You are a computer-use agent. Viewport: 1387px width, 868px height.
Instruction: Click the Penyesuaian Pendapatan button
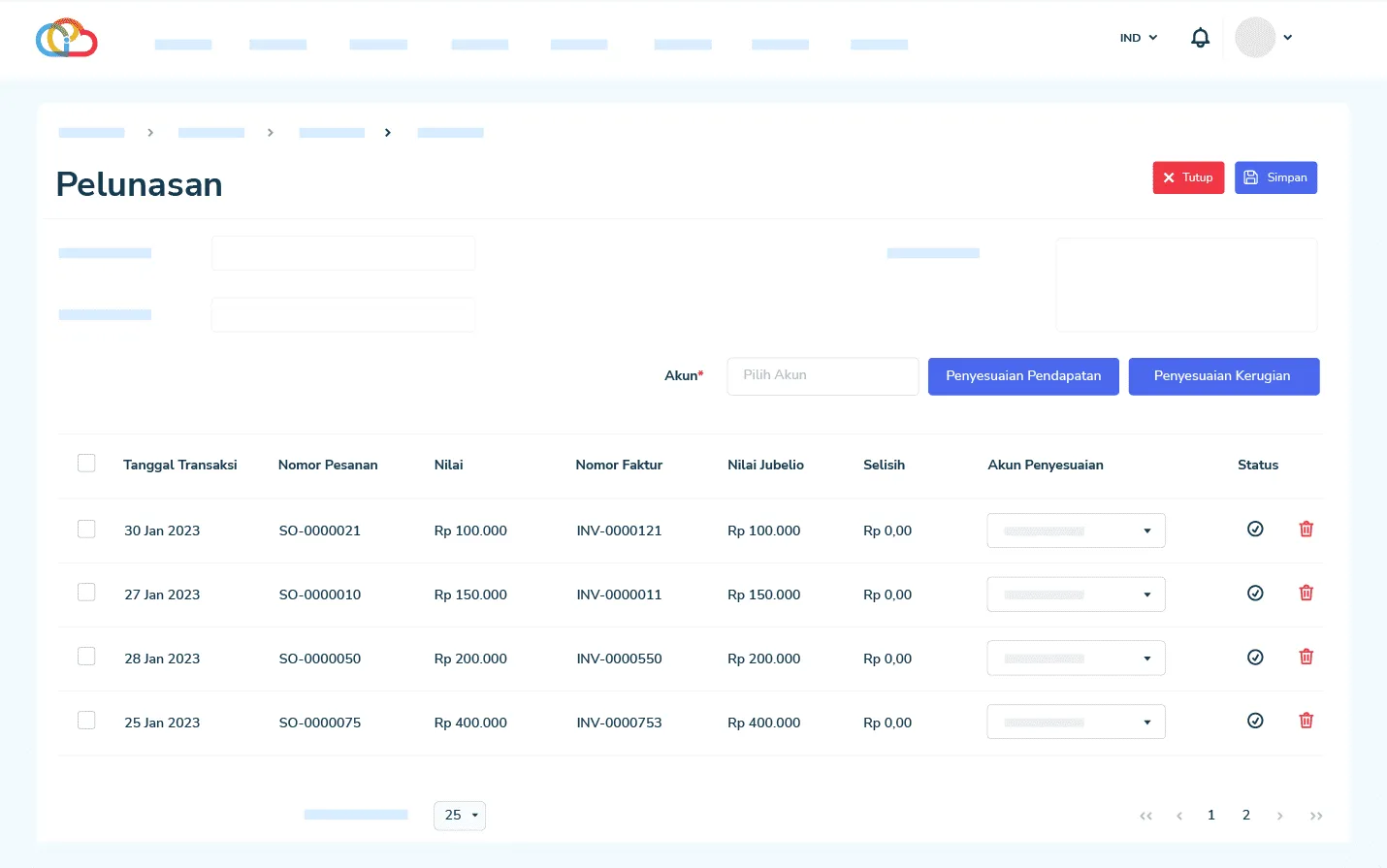point(1023,376)
